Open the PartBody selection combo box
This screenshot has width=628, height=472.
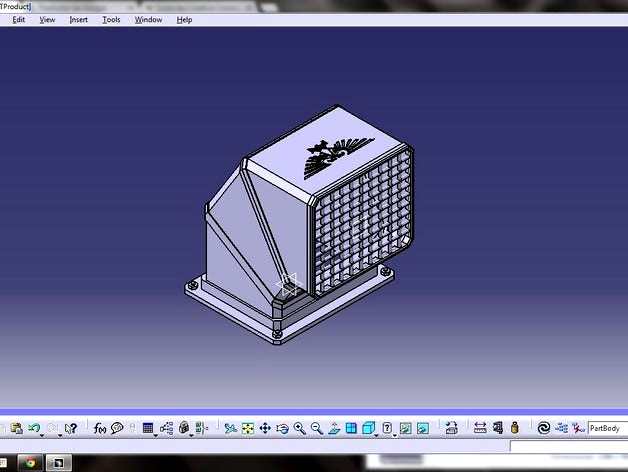coord(607,428)
